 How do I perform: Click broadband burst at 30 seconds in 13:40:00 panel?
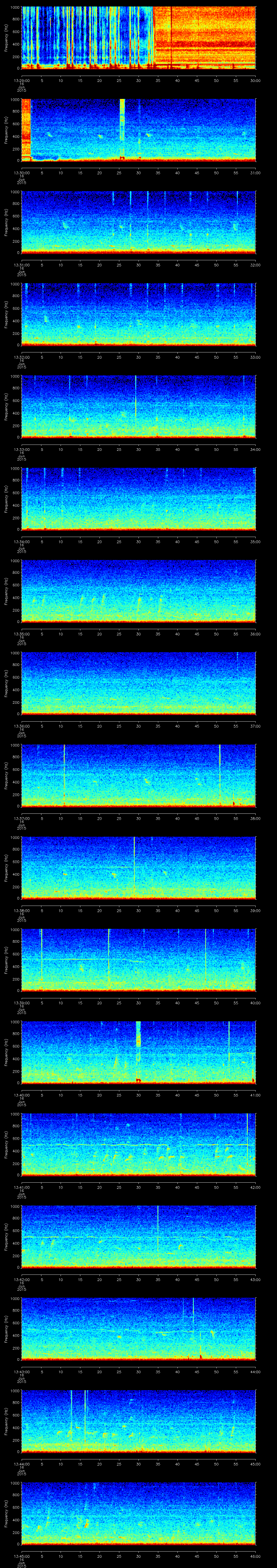pyautogui.click(x=138, y=1052)
